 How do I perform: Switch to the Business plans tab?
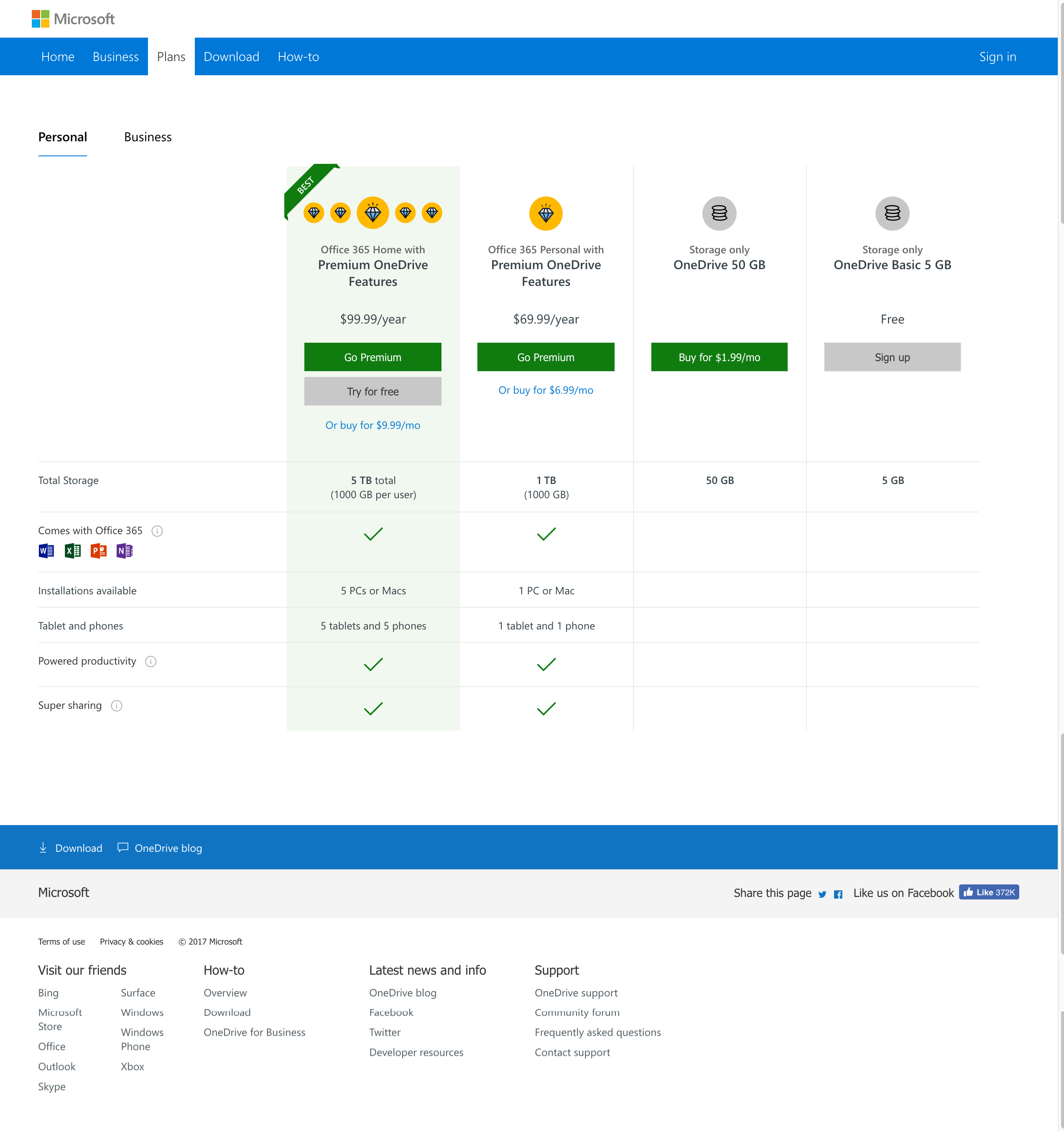click(x=148, y=137)
